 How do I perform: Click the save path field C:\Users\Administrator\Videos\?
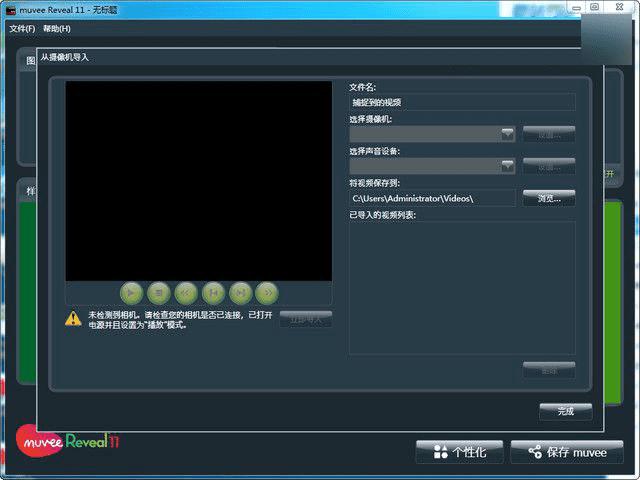pyautogui.click(x=433, y=198)
